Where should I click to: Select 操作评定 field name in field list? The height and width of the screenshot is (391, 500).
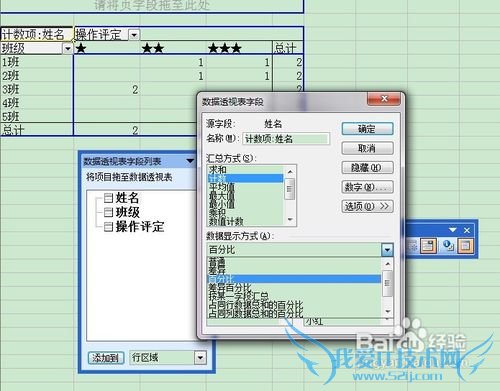pyautogui.click(x=140, y=227)
